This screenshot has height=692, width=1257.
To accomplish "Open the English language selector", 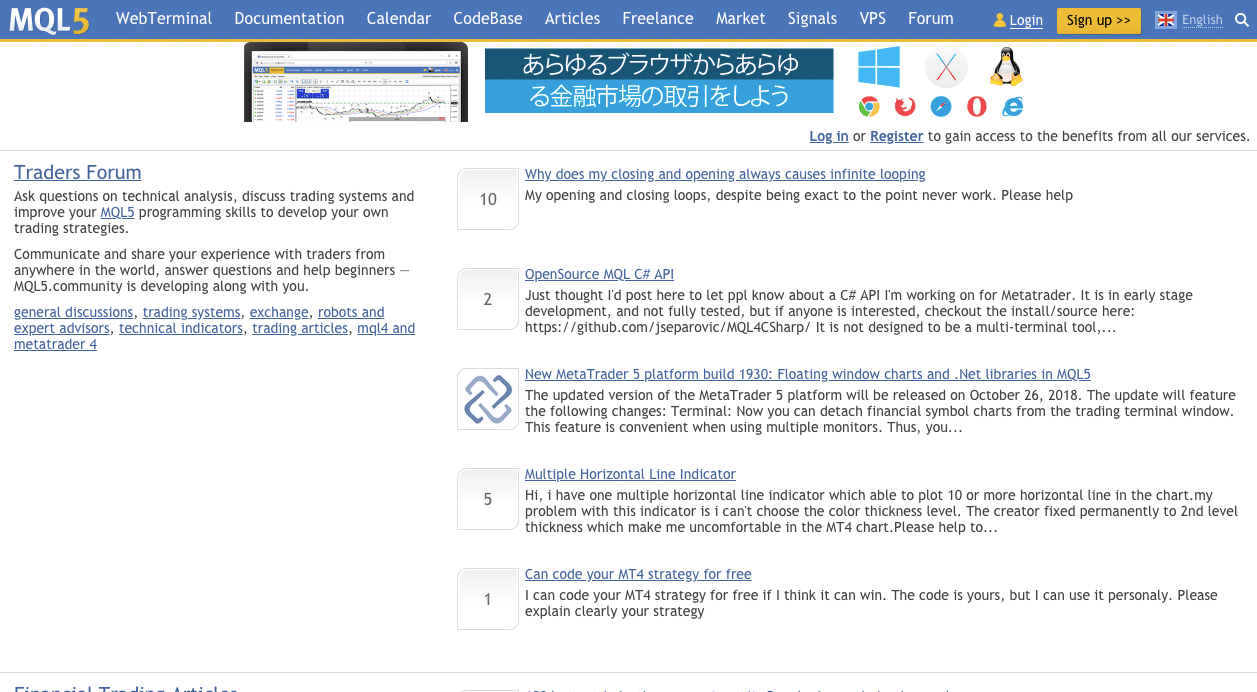I will (1202, 20).
